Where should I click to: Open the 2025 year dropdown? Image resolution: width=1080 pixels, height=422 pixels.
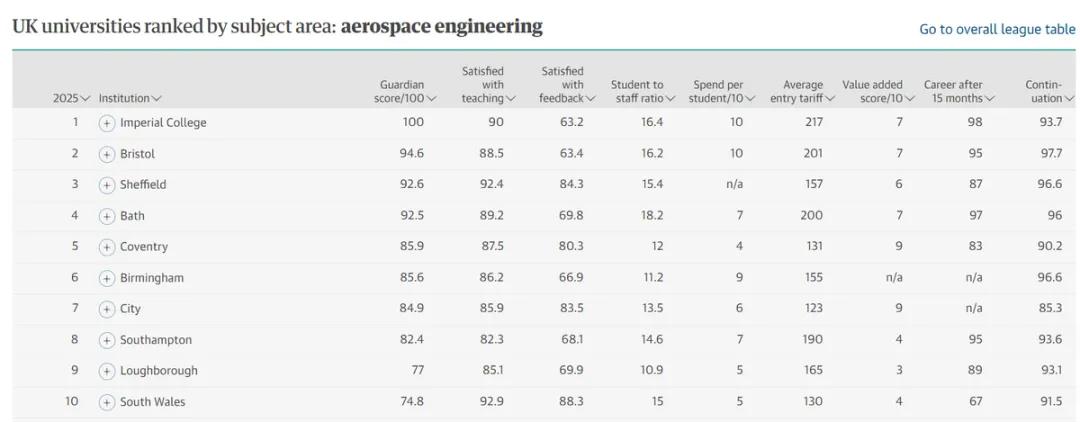coord(72,98)
